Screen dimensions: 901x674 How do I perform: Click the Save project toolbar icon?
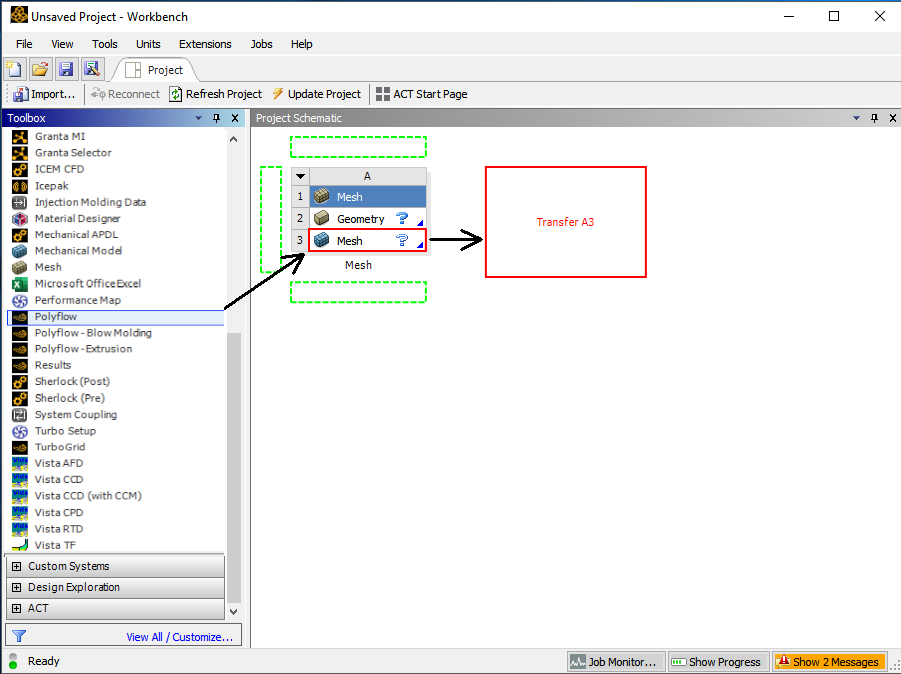pyautogui.click(x=65, y=68)
